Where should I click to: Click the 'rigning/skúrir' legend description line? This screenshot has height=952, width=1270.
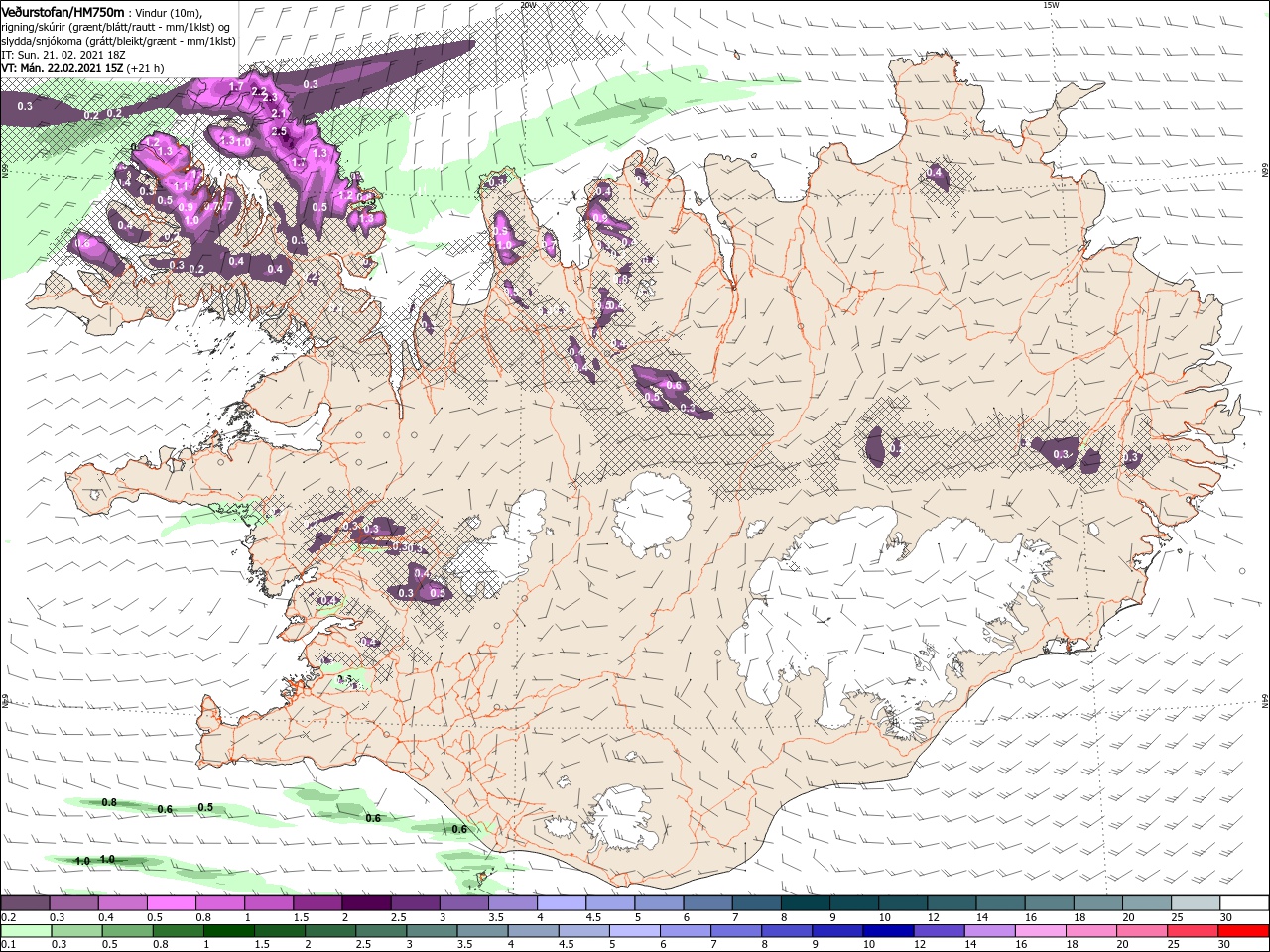click(x=114, y=27)
